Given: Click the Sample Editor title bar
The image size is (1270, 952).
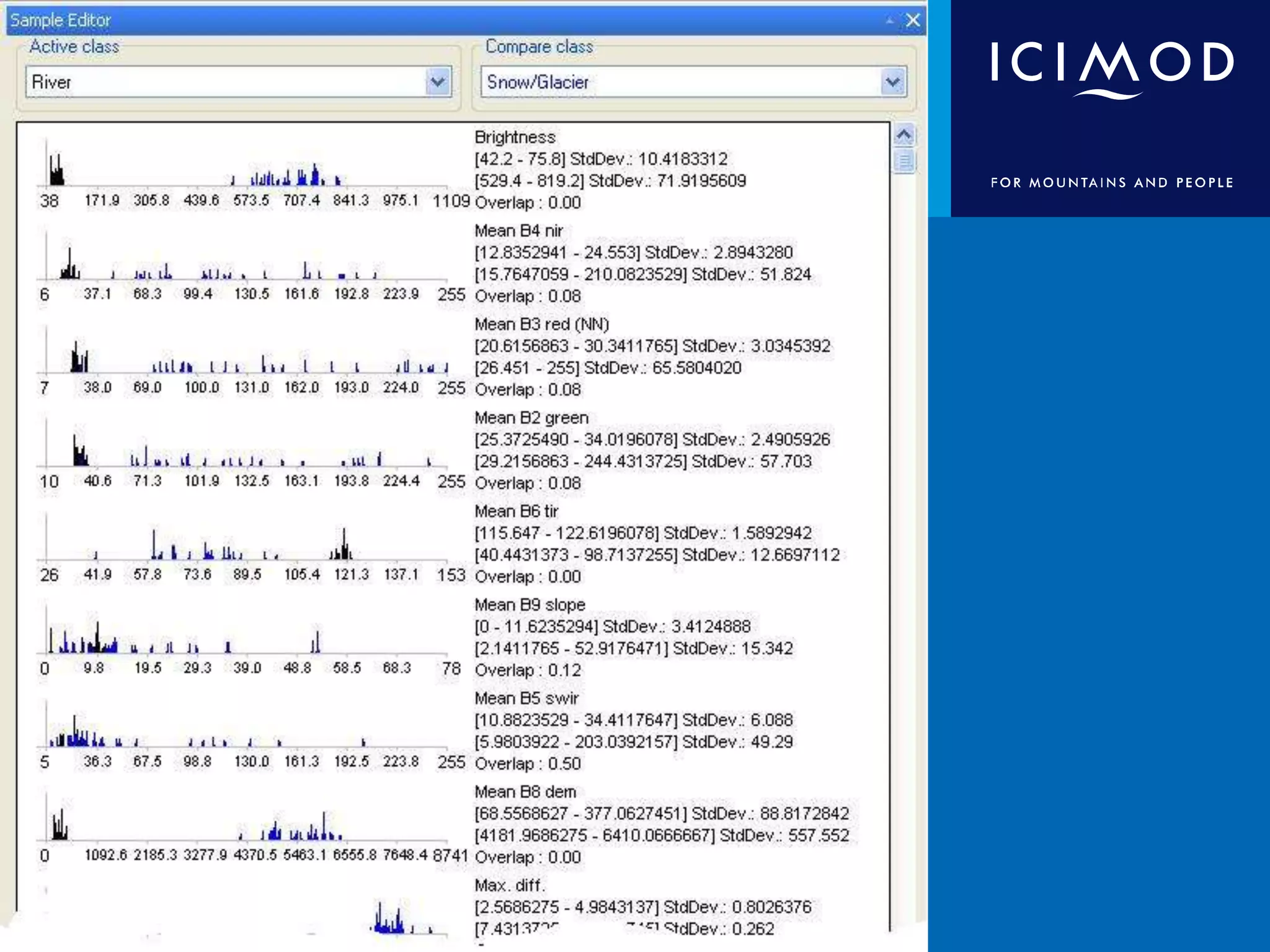Looking at the screenshot, I should click(x=434, y=20).
